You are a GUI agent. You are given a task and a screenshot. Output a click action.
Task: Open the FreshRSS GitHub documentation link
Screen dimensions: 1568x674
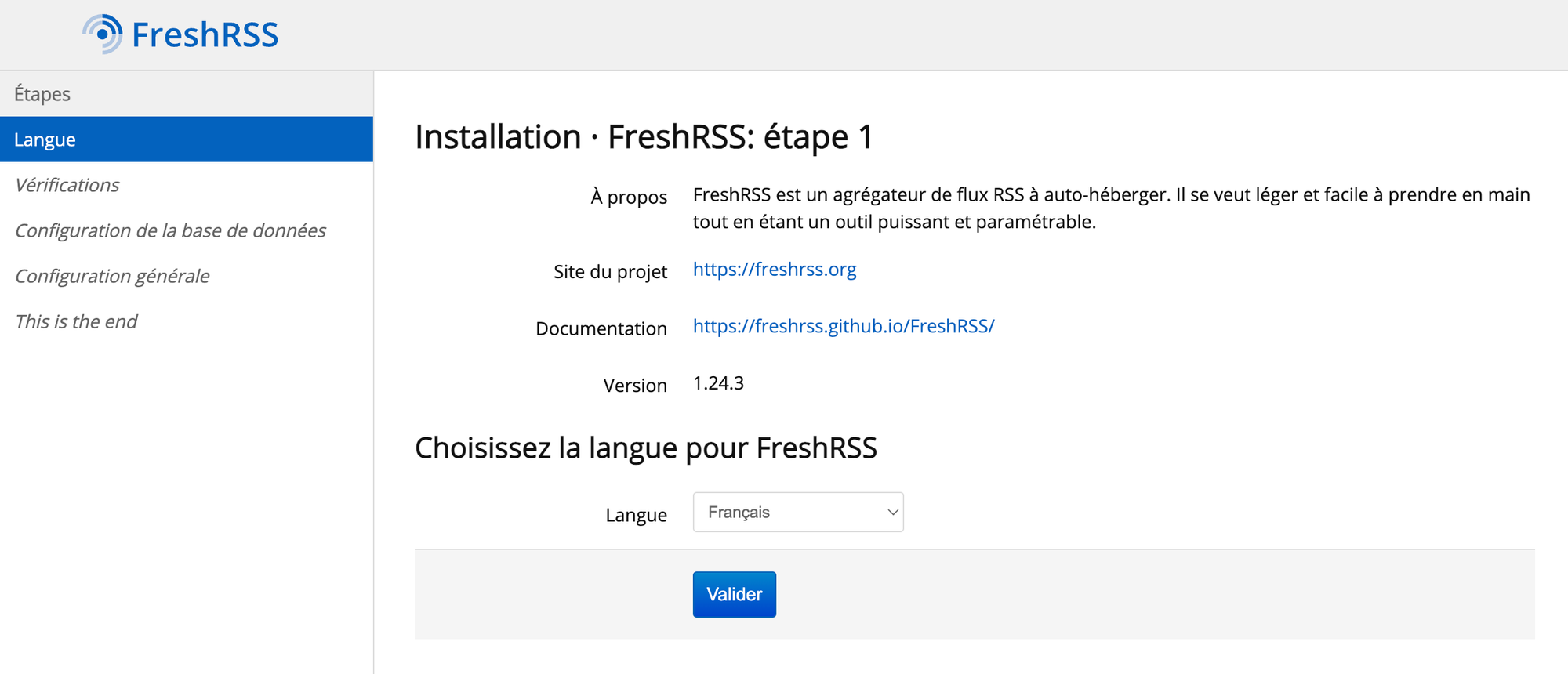coord(843,326)
